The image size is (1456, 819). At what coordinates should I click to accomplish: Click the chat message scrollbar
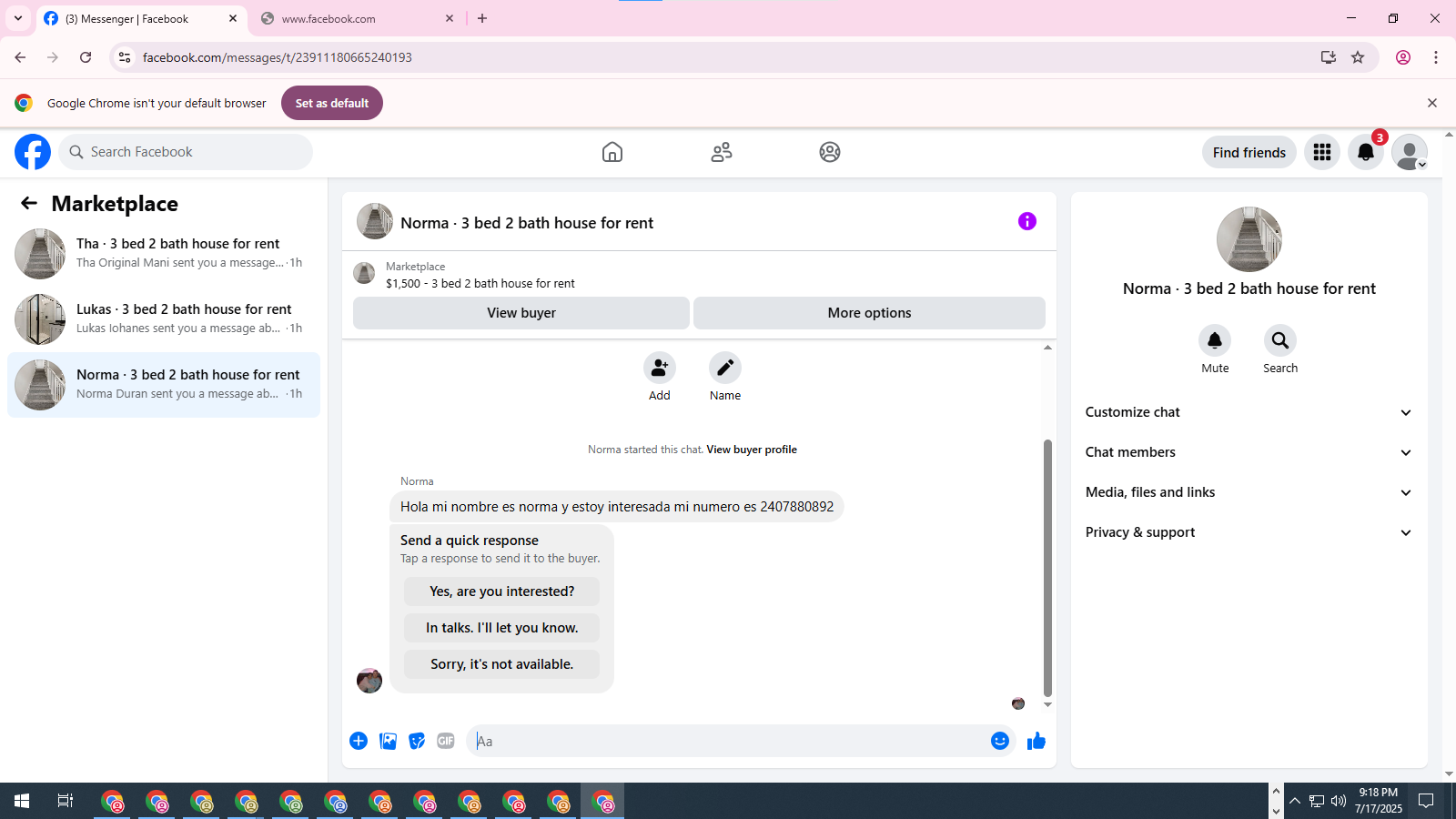(x=1047, y=567)
